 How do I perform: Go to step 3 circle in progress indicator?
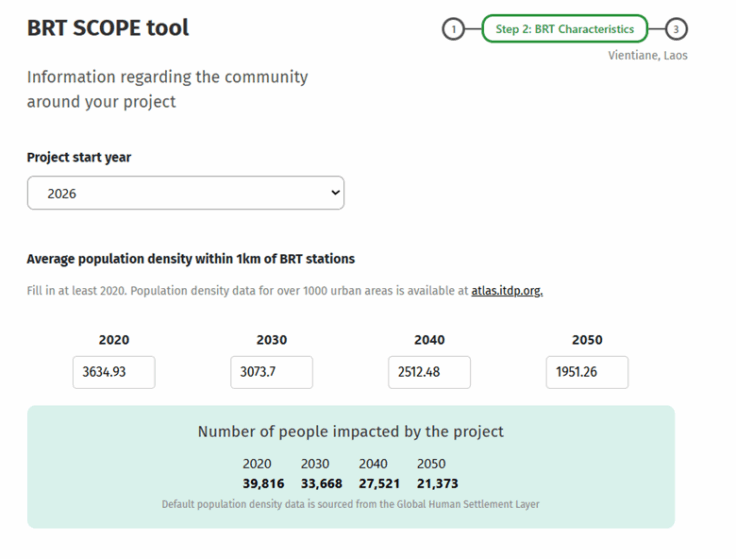(x=678, y=30)
